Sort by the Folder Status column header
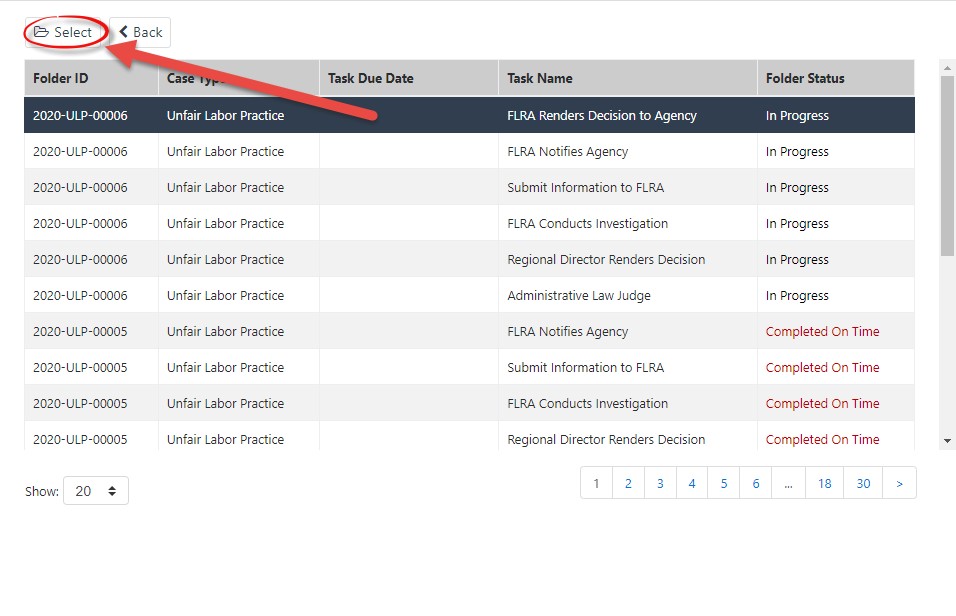Image resolution: width=956 pixels, height=616 pixels. 835,78
